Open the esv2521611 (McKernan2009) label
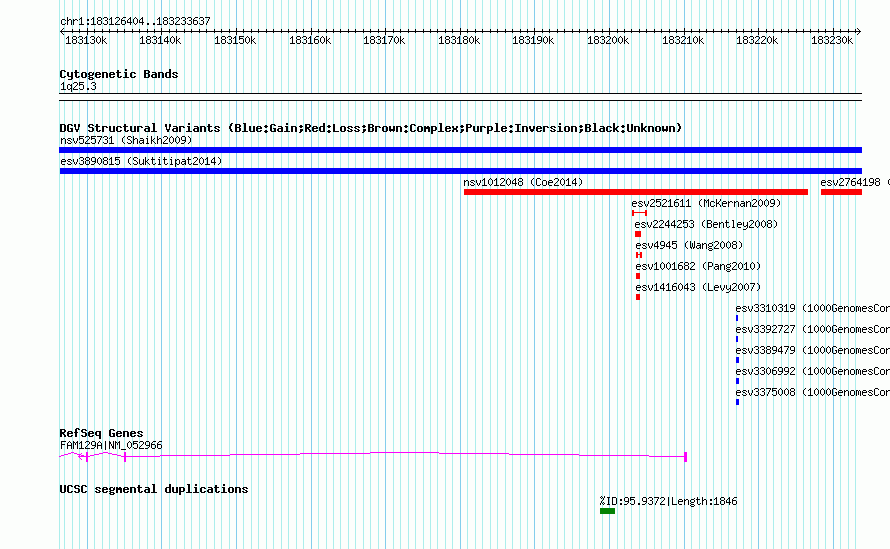 [x=706, y=203]
